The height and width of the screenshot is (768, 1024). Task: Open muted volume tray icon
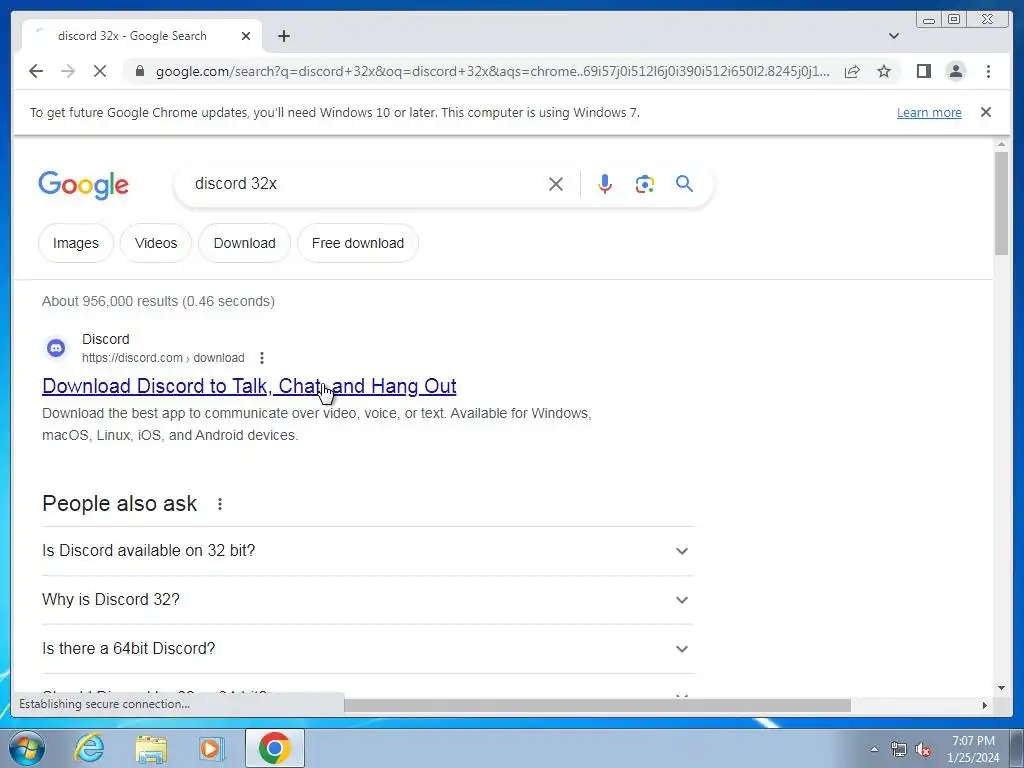[923, 749]
